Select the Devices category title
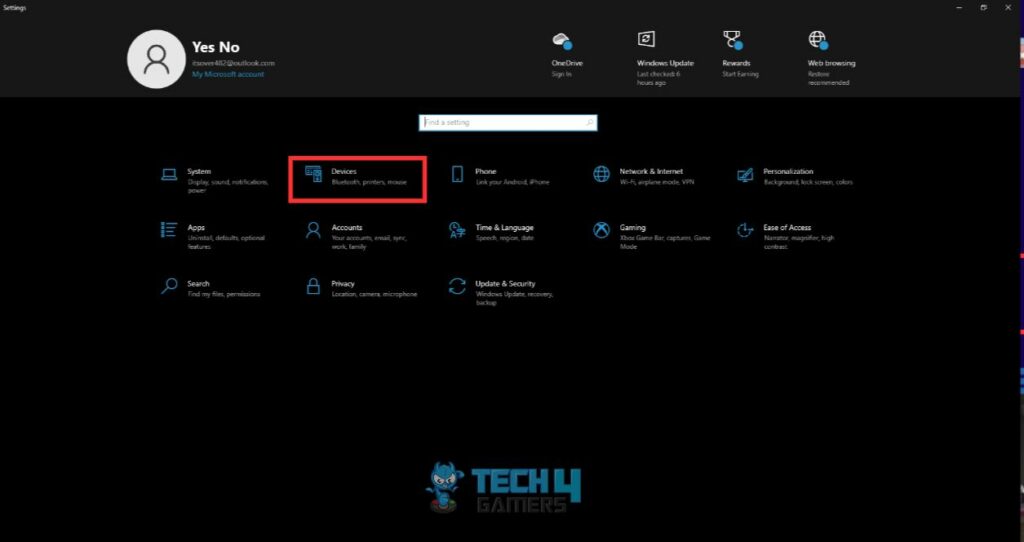 pyautogui.click(x=344, y=172)
